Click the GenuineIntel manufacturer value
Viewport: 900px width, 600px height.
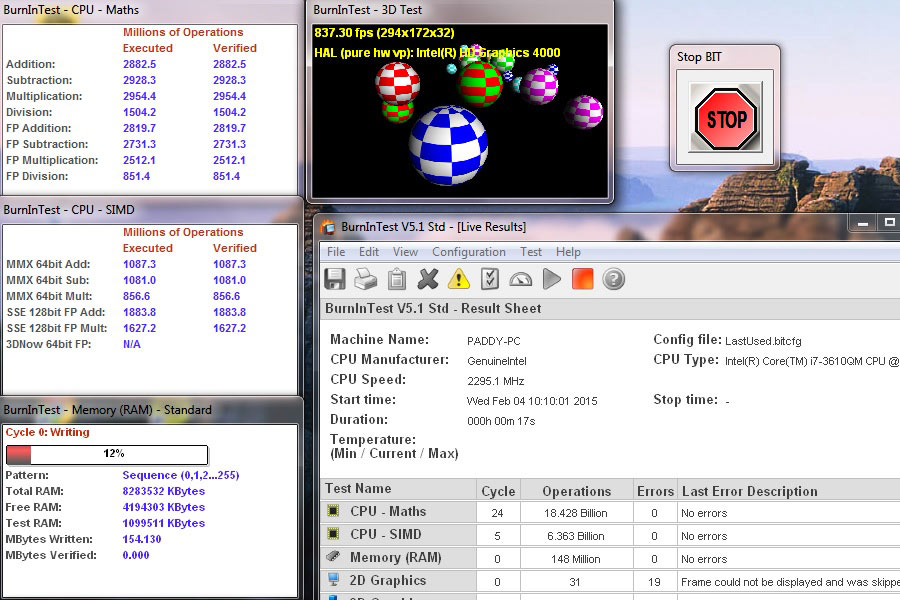[x=496, y=361]
